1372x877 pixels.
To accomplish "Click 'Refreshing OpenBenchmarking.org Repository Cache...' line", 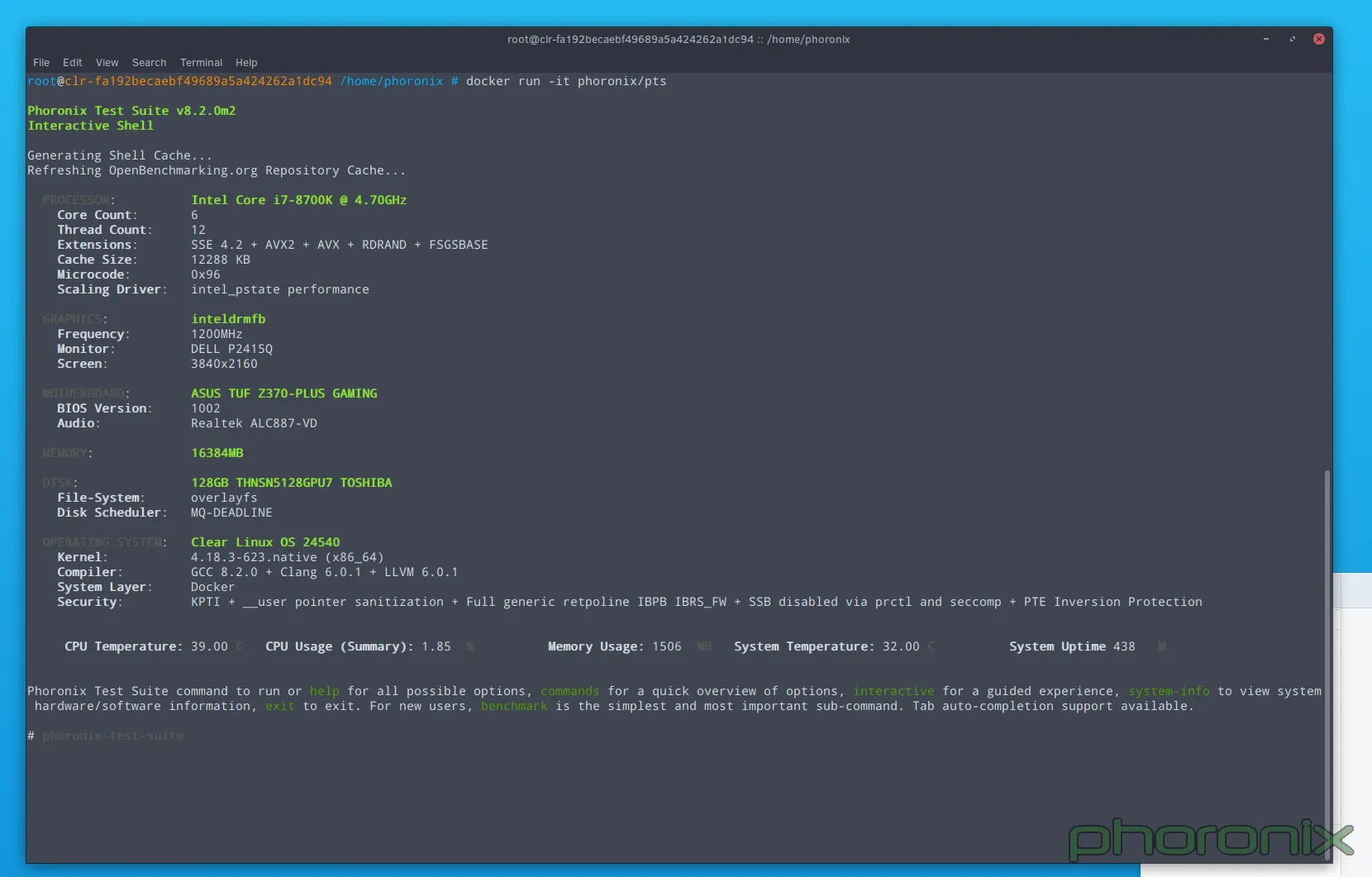I will [217, 170].
